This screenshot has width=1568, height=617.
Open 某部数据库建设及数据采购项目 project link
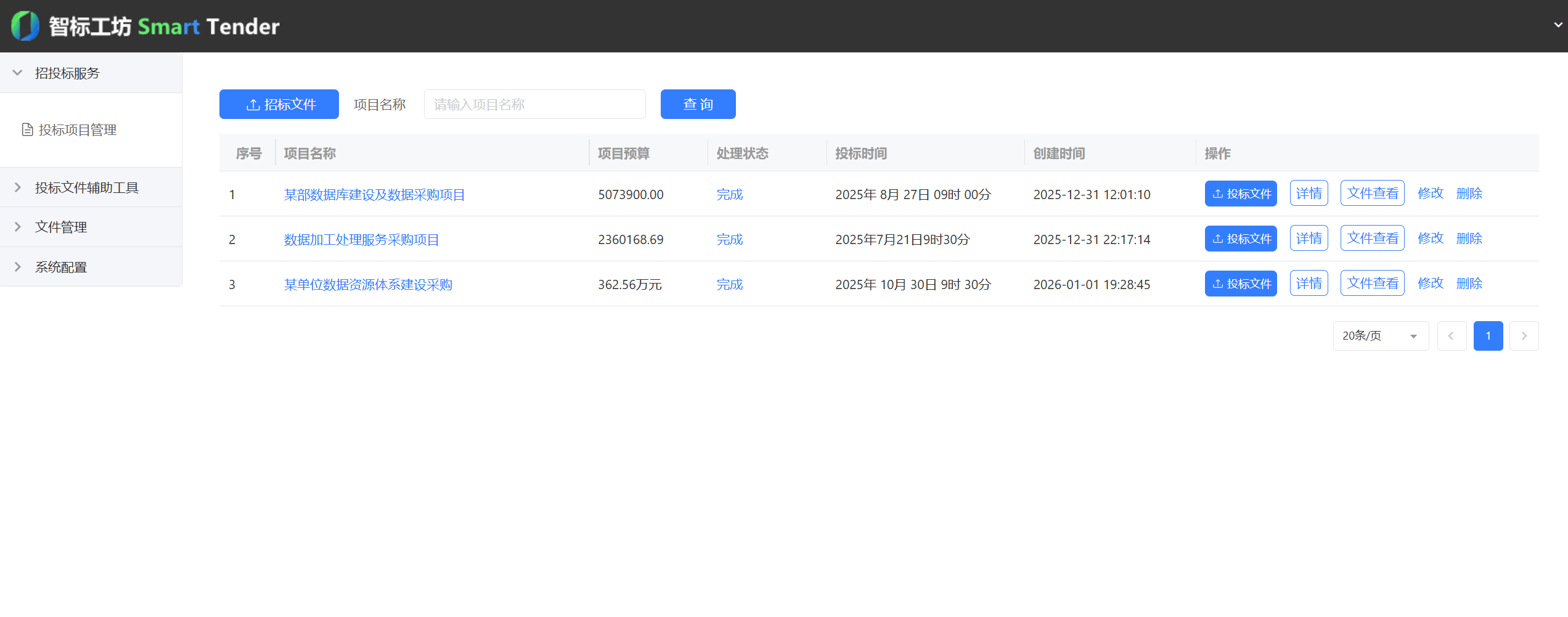click(374, 195)
